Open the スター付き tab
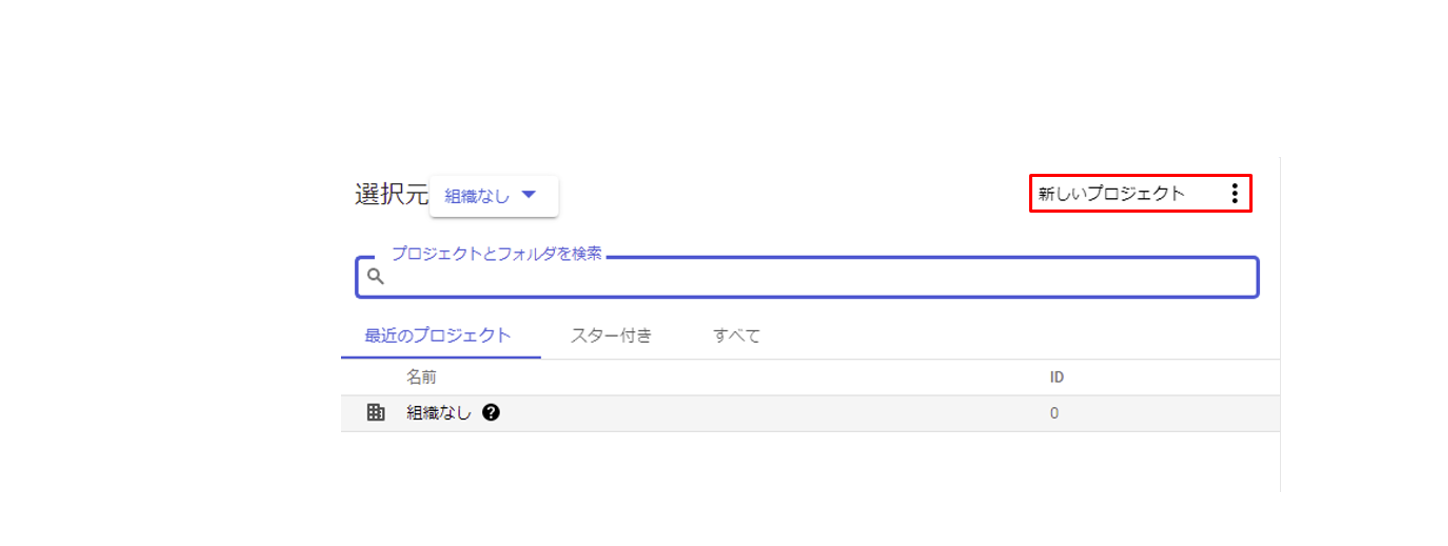1448x546 pixels. click(x=612, y=336)
